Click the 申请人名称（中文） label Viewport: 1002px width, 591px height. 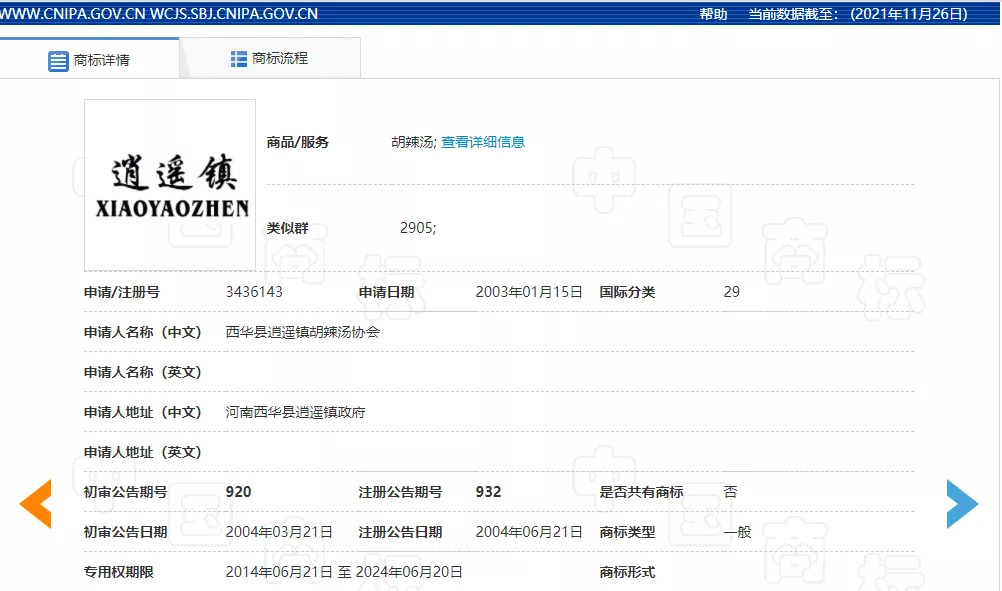coord(143,332)
